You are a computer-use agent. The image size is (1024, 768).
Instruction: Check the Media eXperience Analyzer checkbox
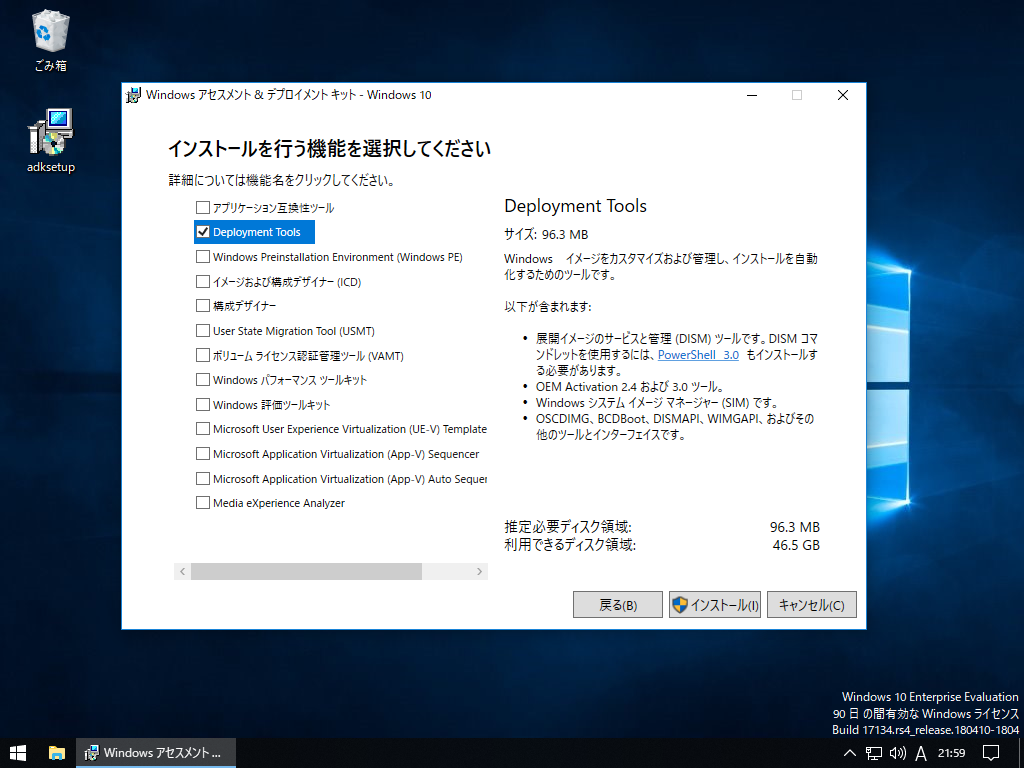(x=203, y=503)
